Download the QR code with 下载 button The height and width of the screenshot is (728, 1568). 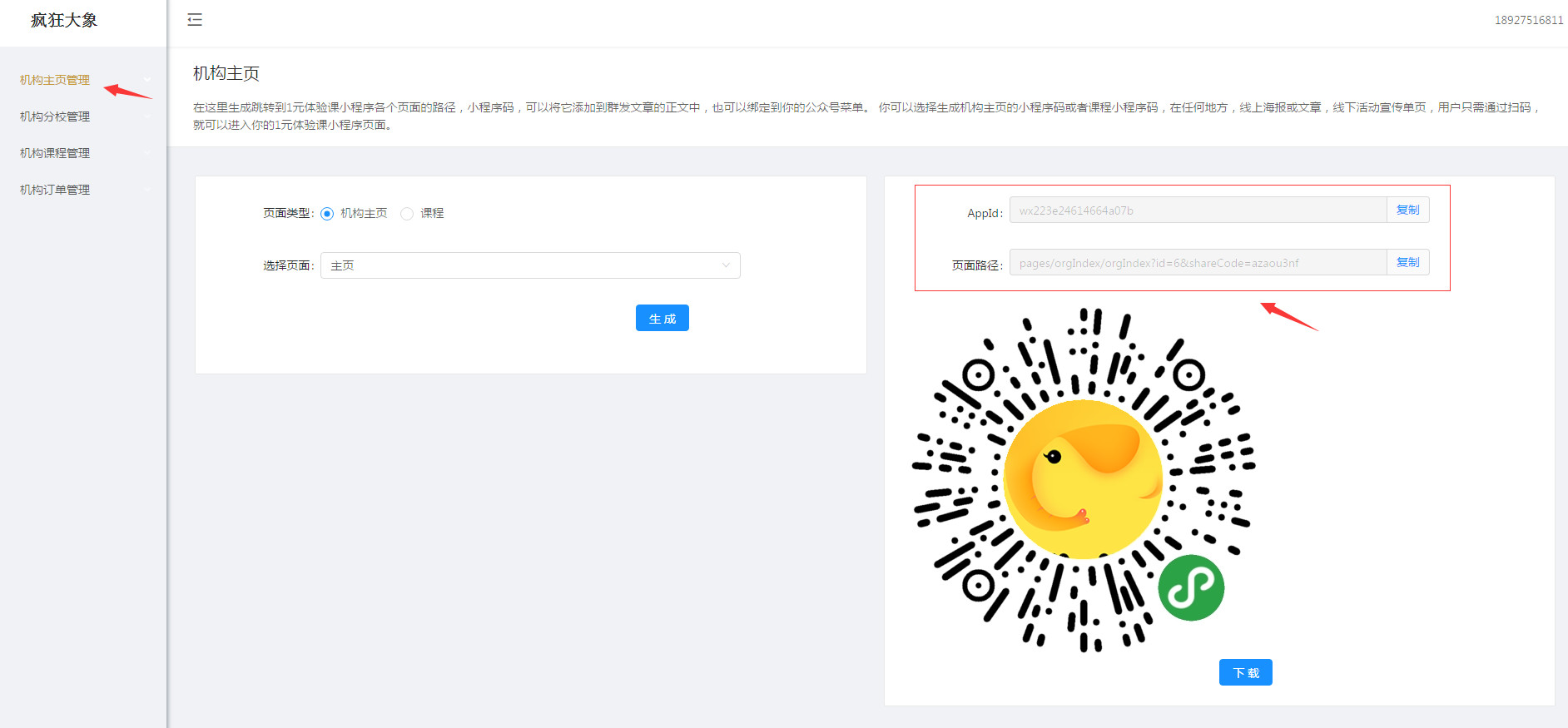(x=1246, y=672)
